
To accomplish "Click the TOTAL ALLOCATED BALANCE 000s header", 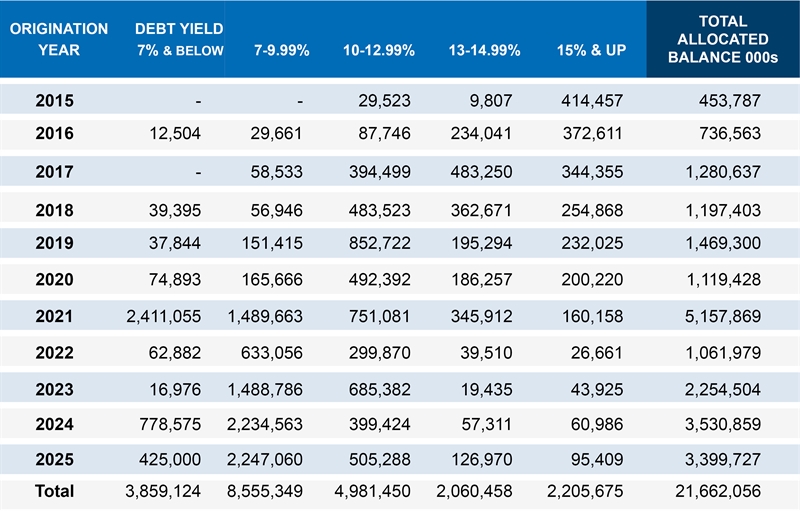I will tap(721, 40).
